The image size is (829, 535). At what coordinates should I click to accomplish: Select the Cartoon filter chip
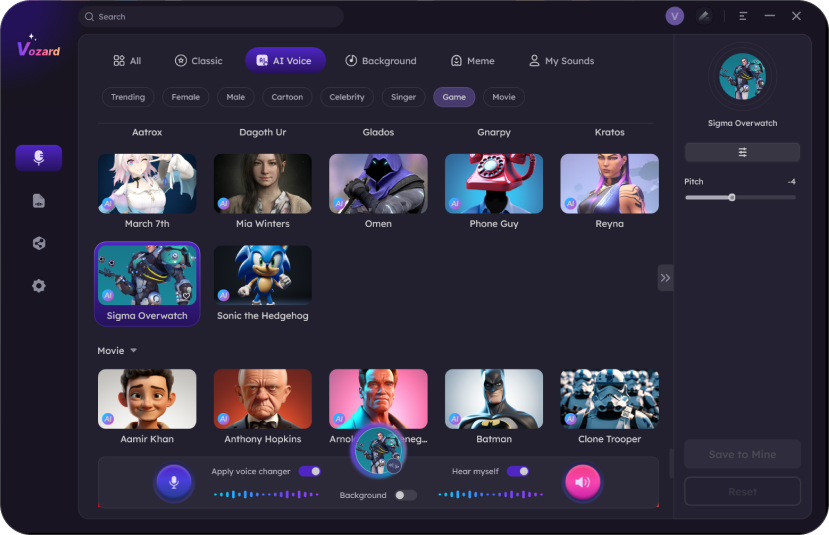[287, 97]
